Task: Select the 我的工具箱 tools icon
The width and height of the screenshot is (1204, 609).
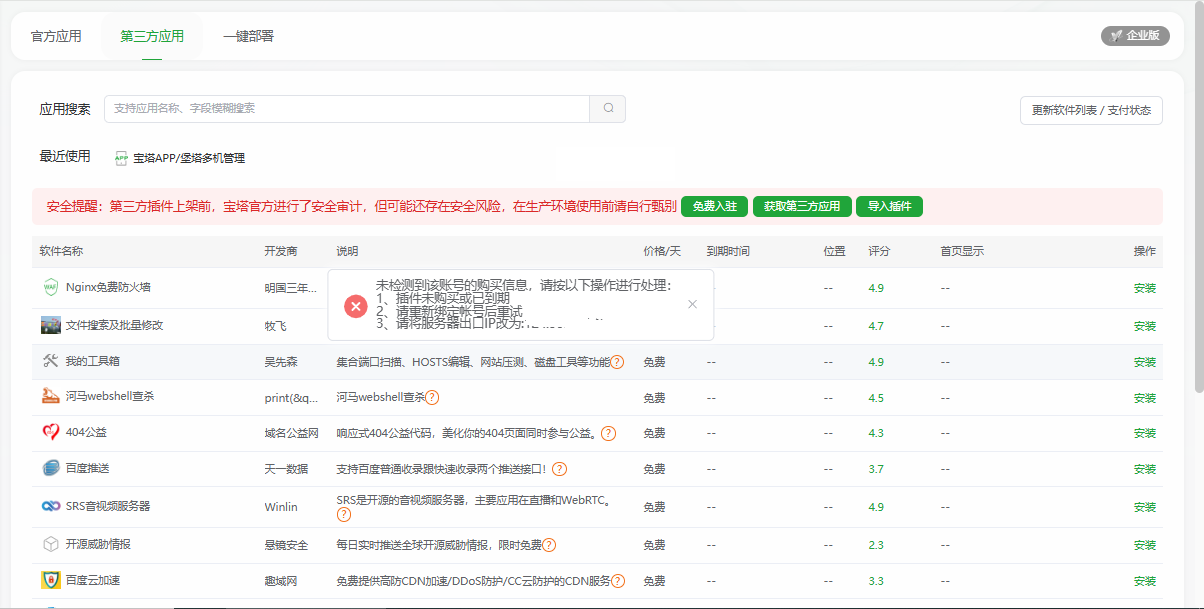Action: 51,361
